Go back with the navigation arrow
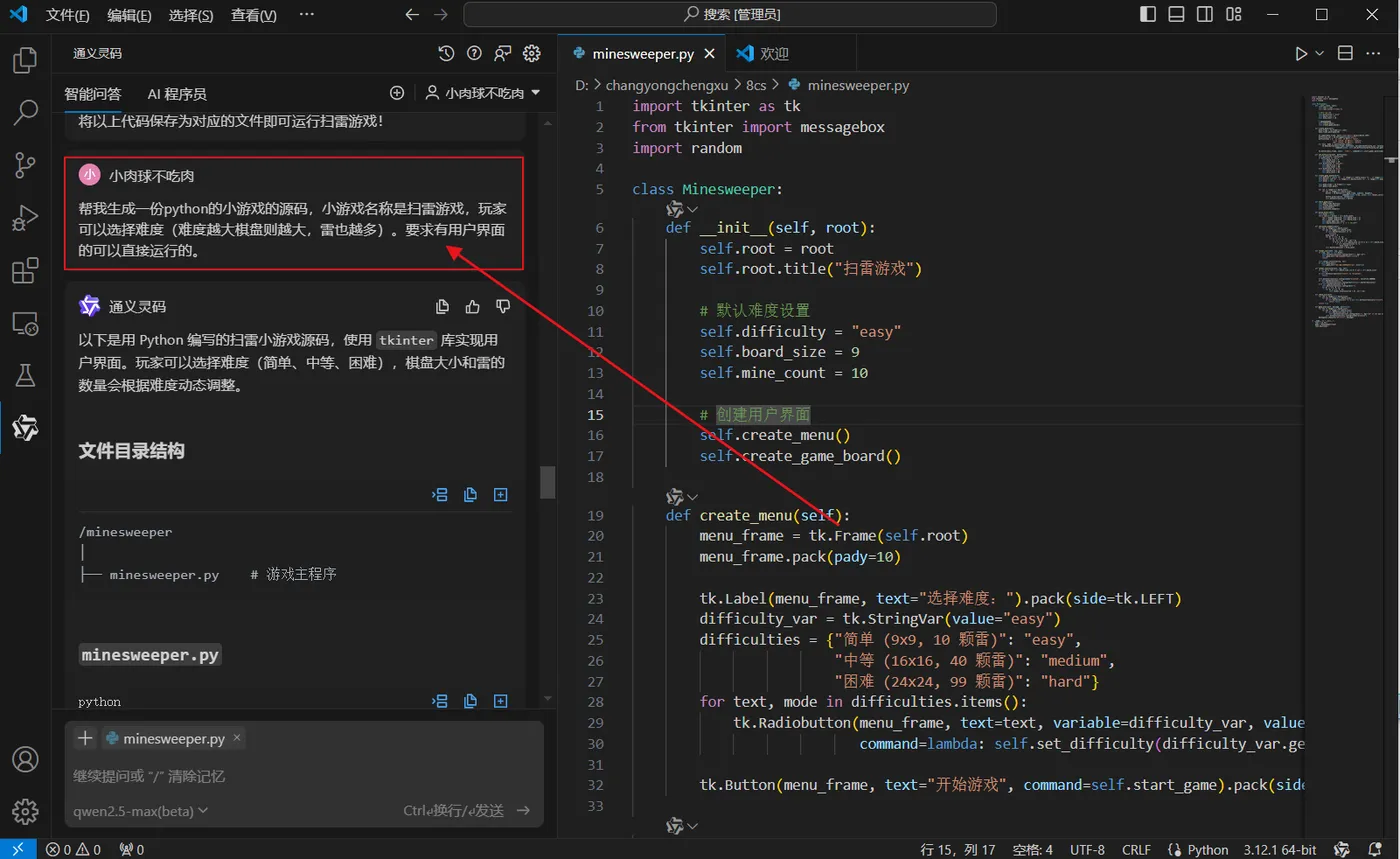Viewport: 1400px width, 859px height. tap(412, 14)
